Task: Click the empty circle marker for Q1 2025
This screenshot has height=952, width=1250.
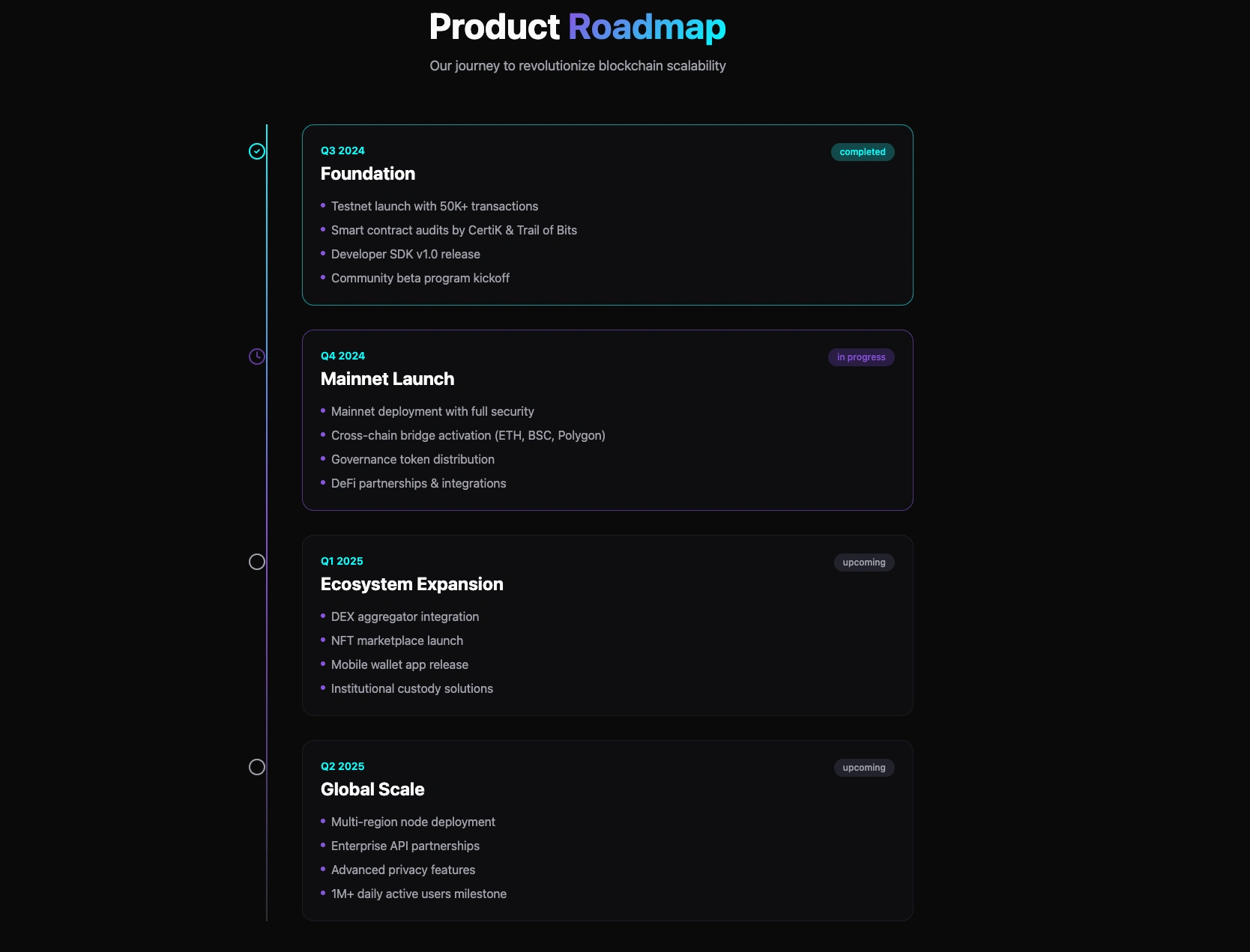Action: tap(257, 562)
